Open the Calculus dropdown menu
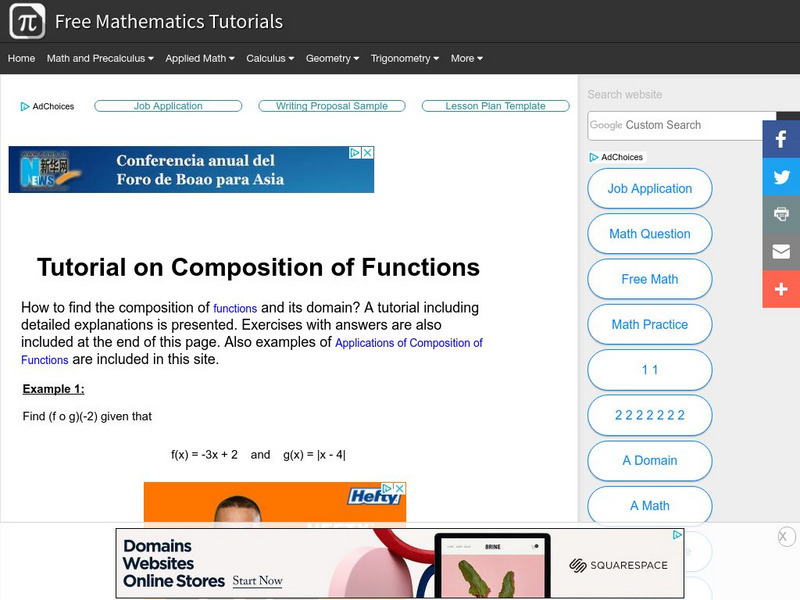This screenshot has height=600, width=800. click(x=270, y=58)
